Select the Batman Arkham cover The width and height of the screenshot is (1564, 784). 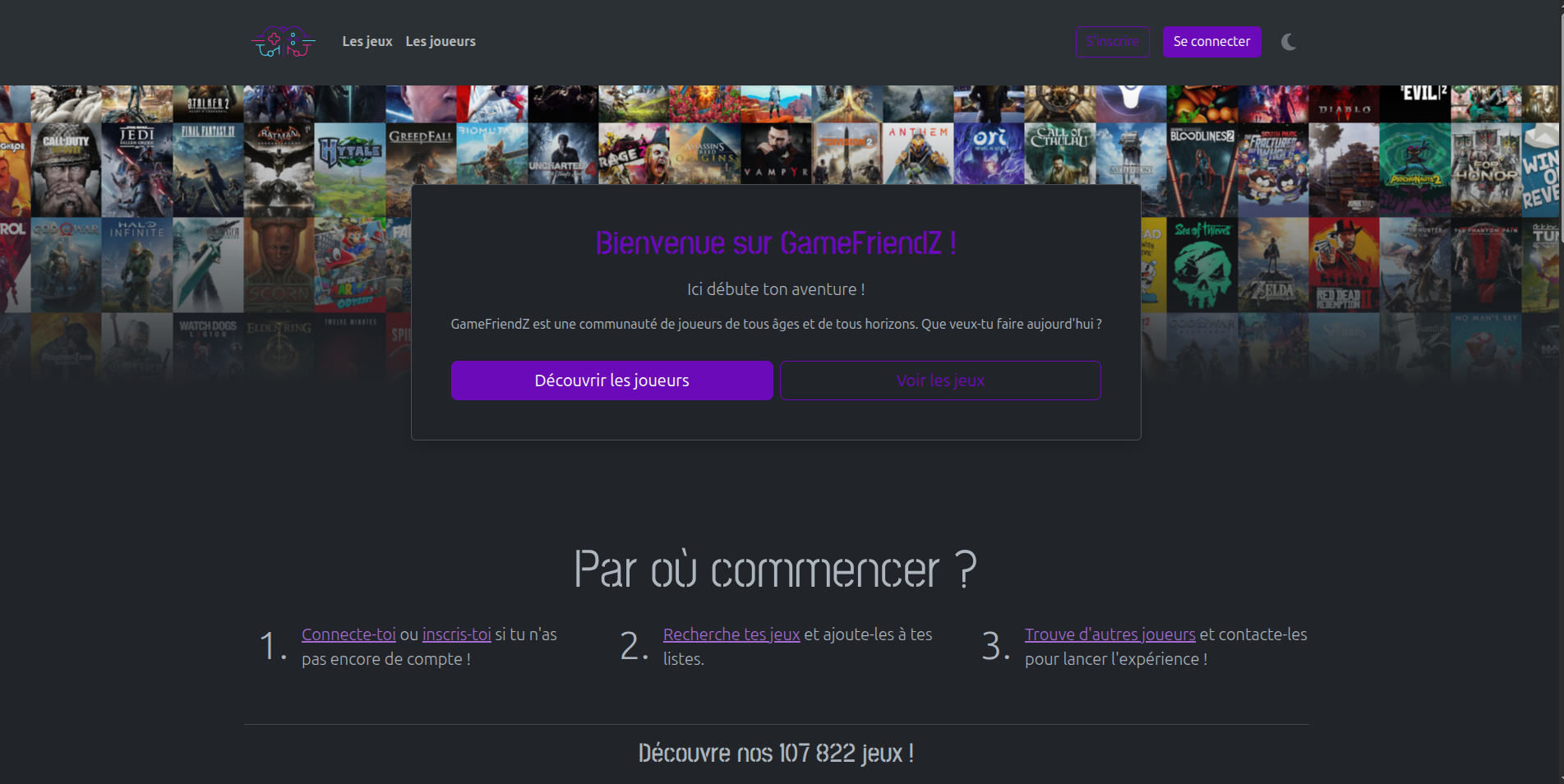click(279, 170)
